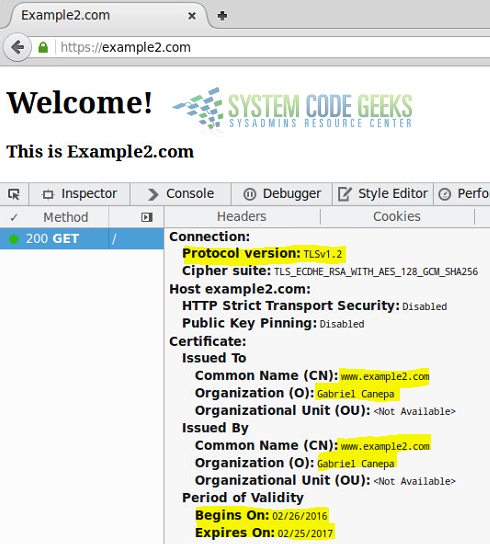The width and height of the screenshot is (490, 544).
Task: Open a new tab with the plus icon
Action: [x=222, y=16]
